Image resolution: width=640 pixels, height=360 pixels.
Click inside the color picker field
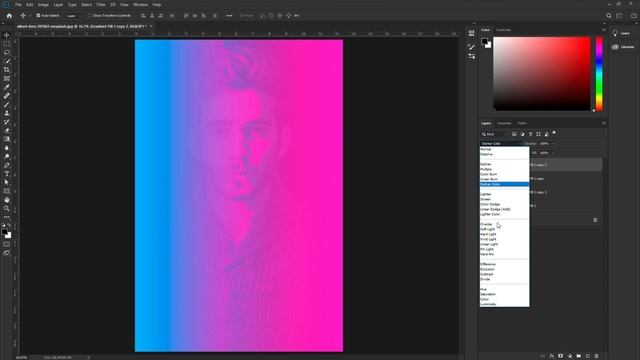click(542, 73)
